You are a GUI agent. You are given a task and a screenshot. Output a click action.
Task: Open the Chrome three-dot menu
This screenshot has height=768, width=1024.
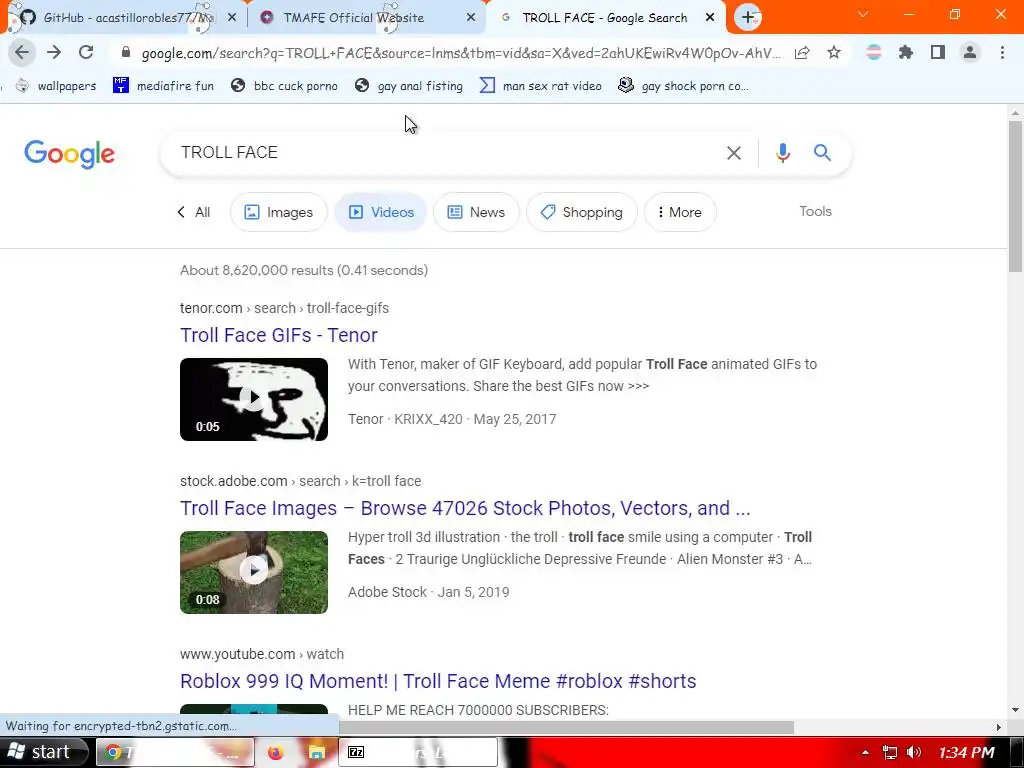click(x=1002, y=52)
